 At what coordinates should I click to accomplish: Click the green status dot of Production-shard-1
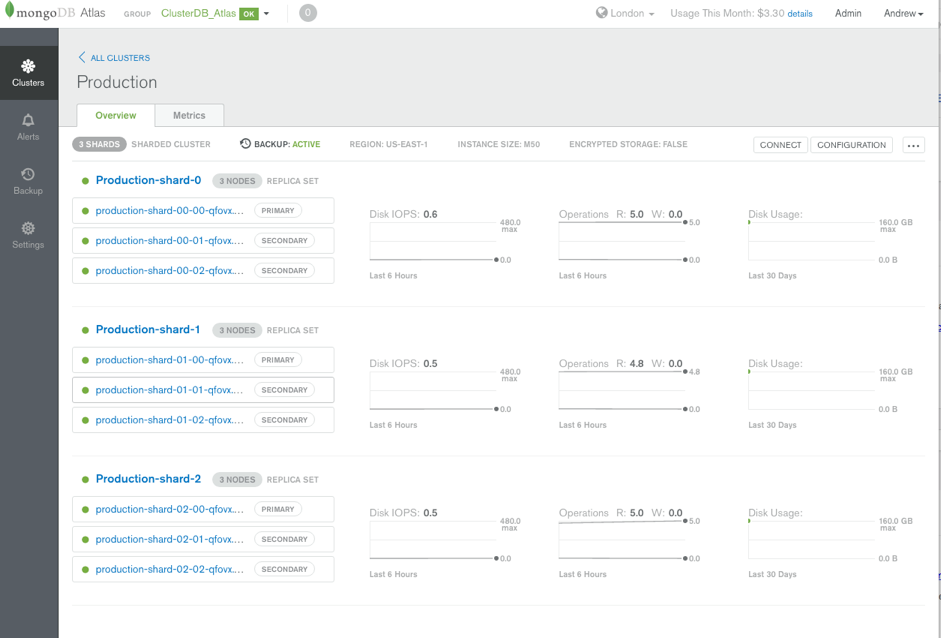point(85,330)
